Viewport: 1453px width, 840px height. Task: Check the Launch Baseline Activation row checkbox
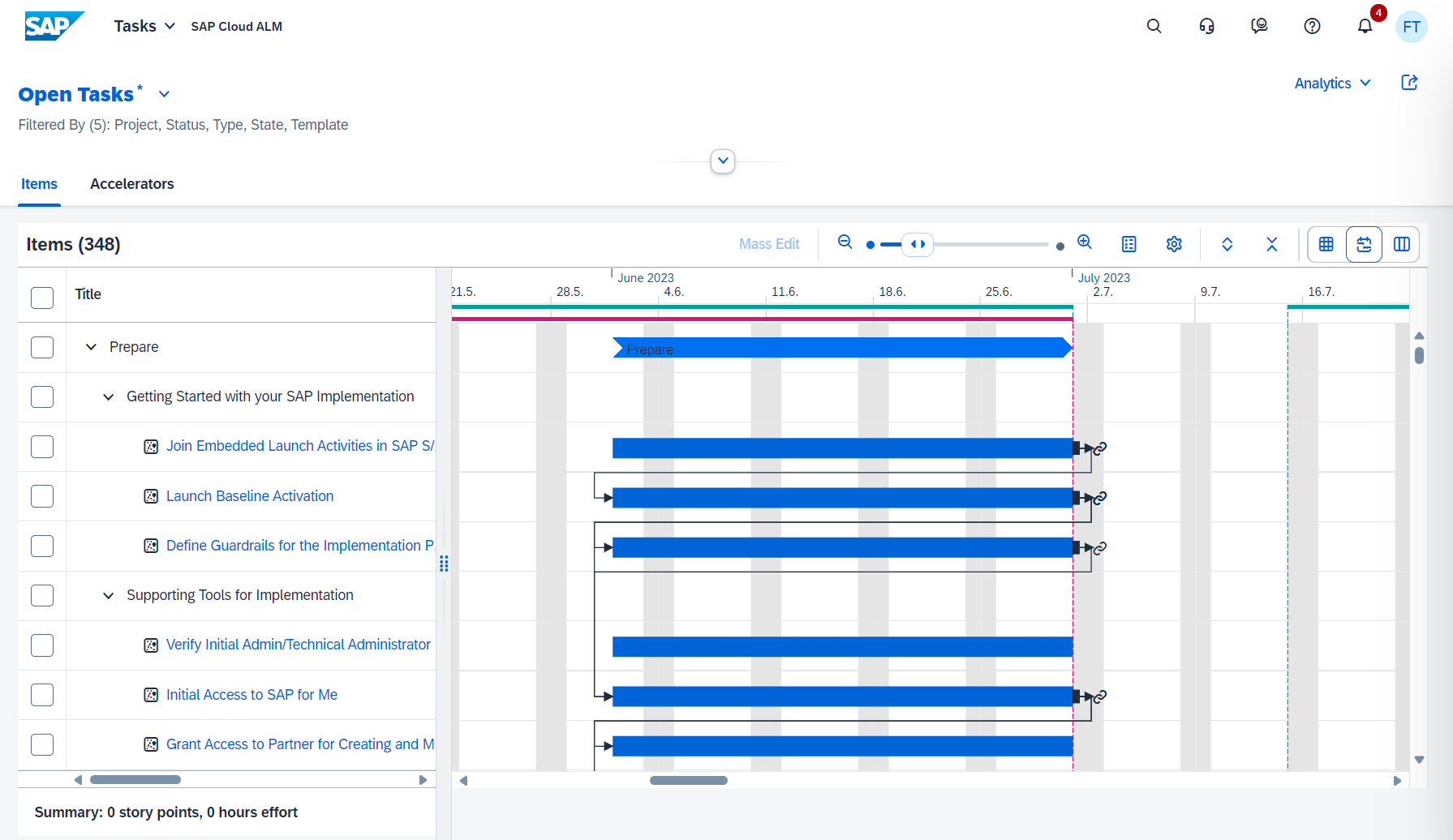pos(41,496)
